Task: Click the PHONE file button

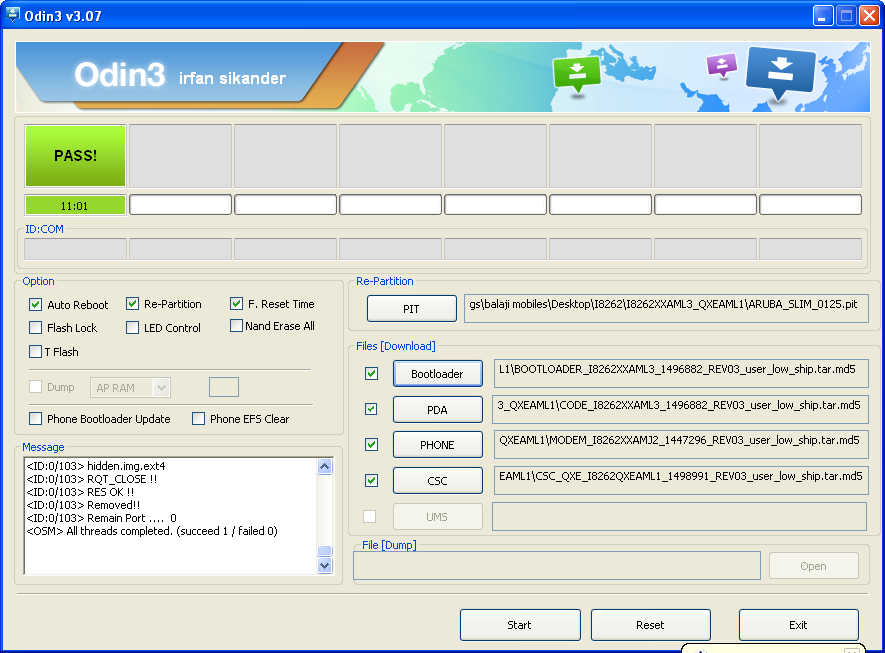Action: [437, 445]
